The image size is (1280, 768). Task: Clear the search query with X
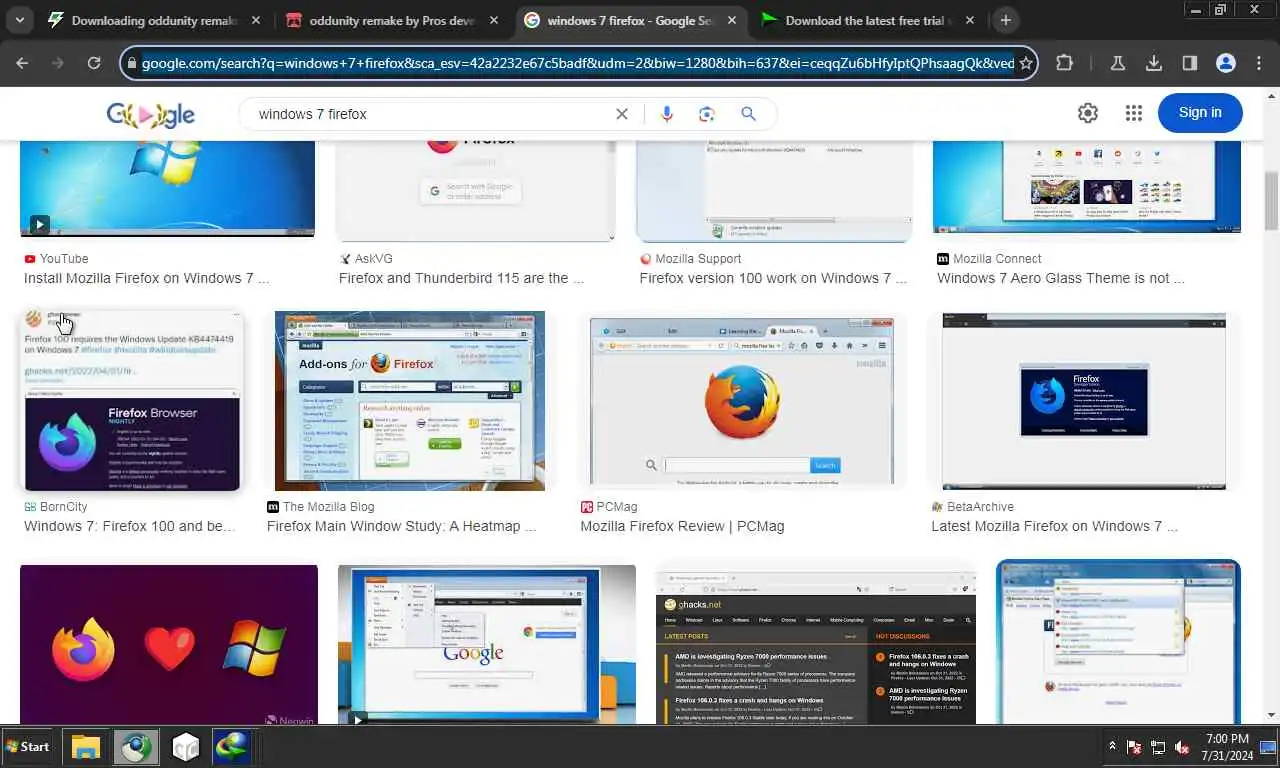click(622, 114)
